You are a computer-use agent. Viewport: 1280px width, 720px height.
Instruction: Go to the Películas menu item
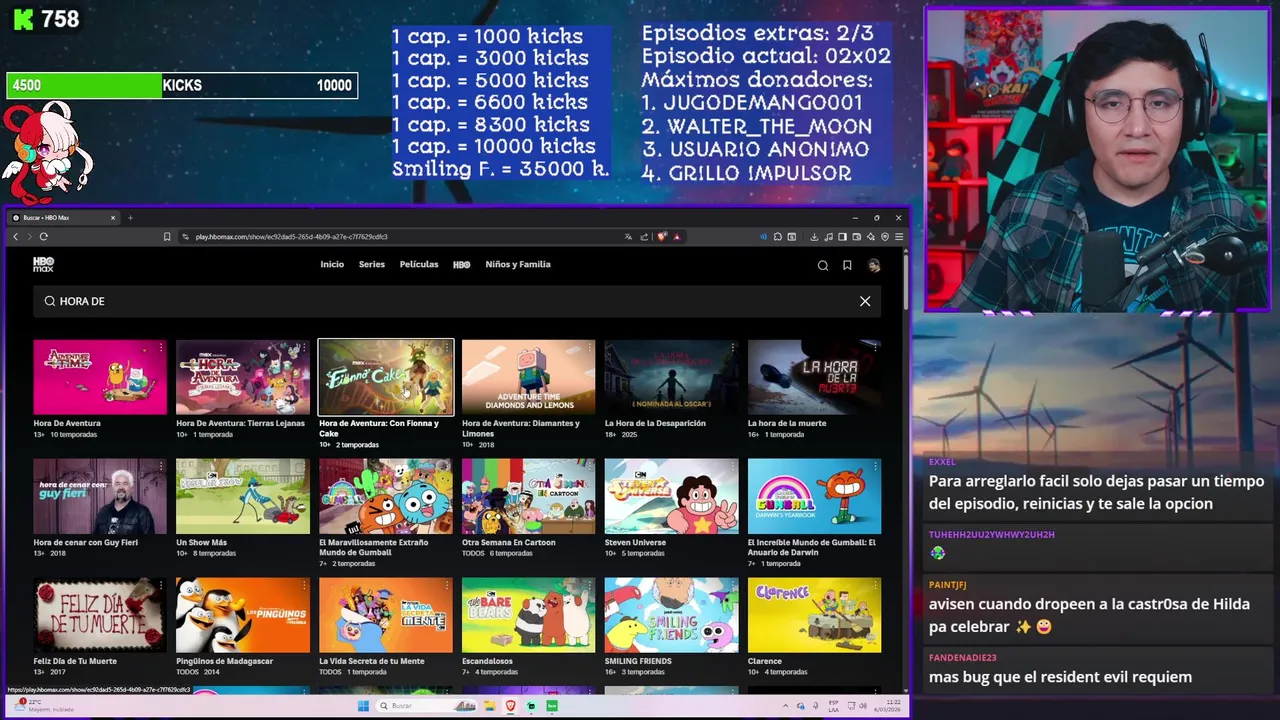[x=419, y=265]
